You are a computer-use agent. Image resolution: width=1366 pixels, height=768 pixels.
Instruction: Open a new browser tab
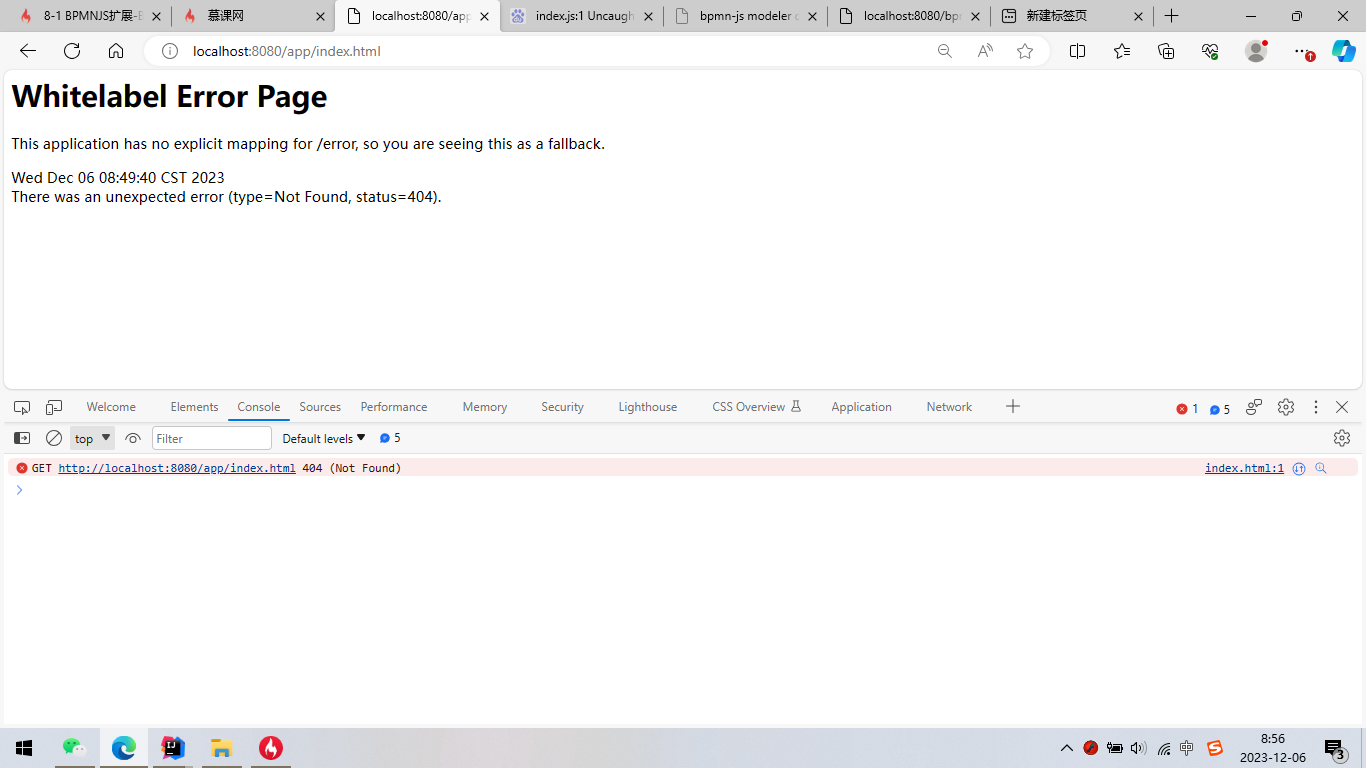[x=1172, y=16]
